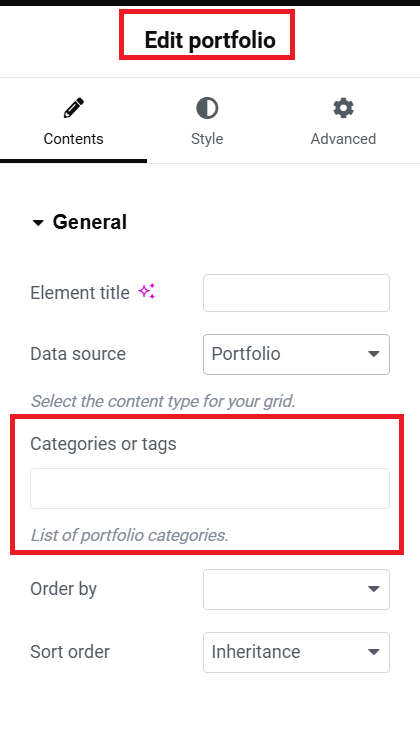Viewport: 420px width, 755px height.
Task: Open the Sort order Inheritance dropdown
Action: 296,652
